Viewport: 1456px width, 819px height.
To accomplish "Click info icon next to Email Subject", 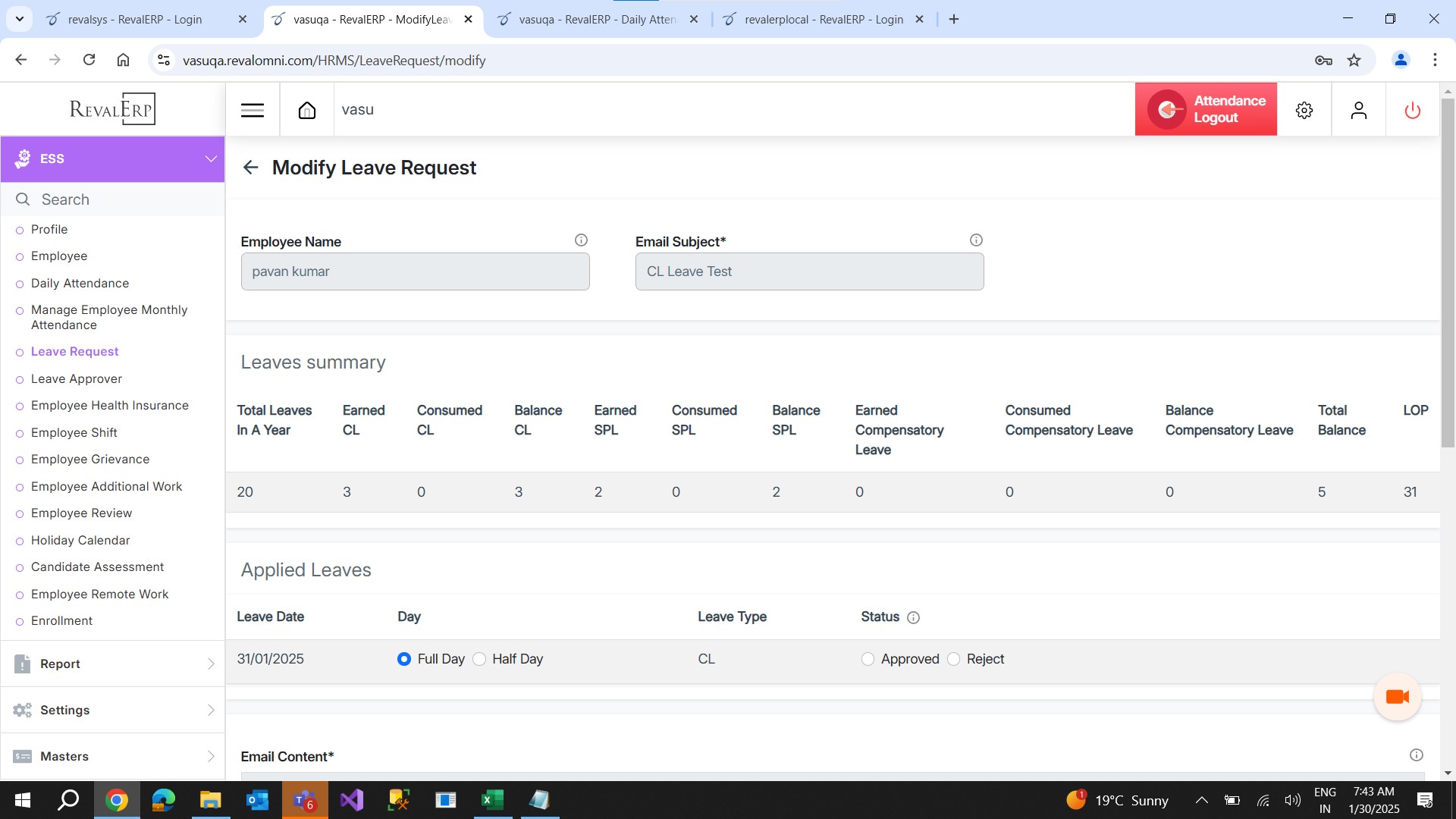I will 976,240.
